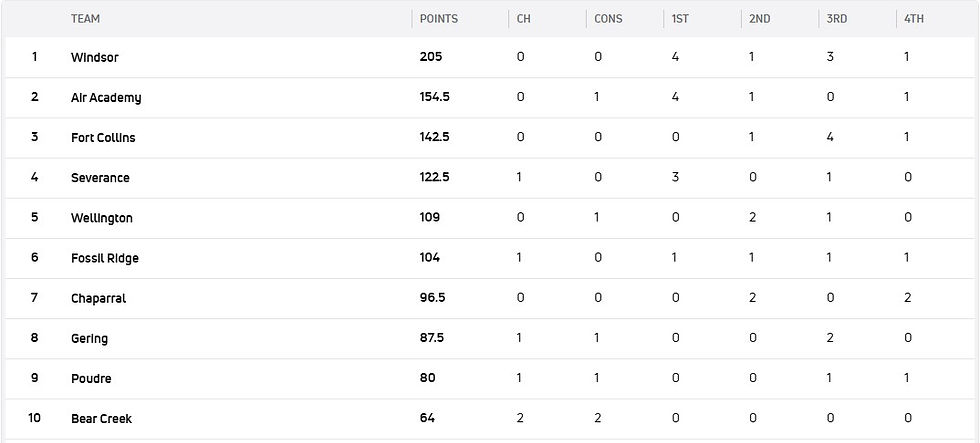Screen dimensions: 980x443
Task: Click Windsor's 205 points value
Action: coord(431,58)
